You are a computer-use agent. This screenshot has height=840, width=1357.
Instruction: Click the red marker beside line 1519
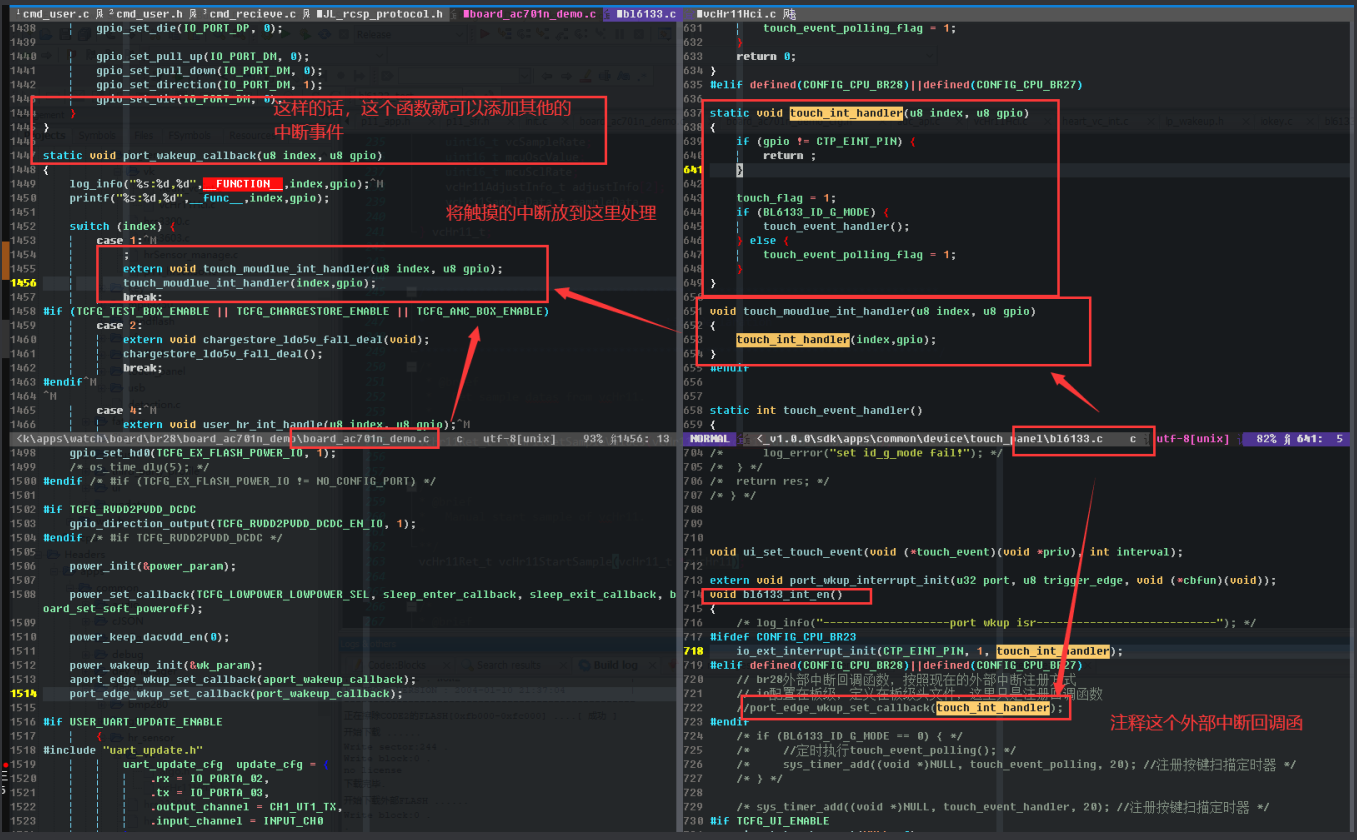[4, 764]
